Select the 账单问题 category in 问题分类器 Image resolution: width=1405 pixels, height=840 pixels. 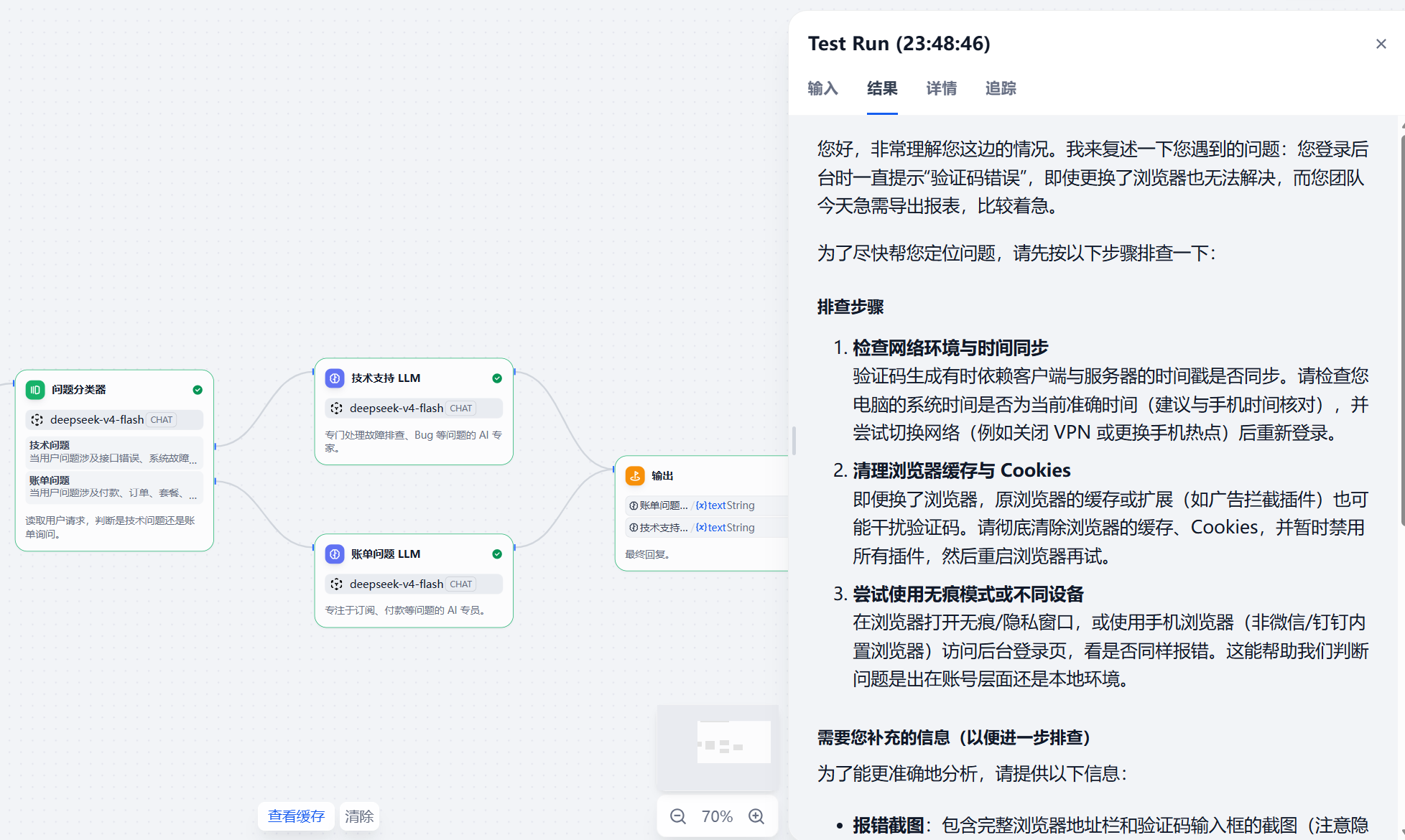click(x=114, y=486)
